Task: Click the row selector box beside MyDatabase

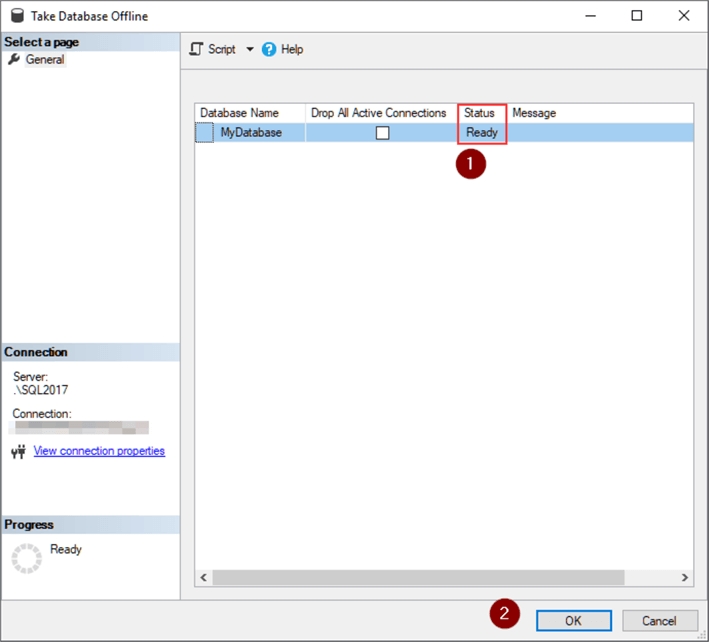Action: pyautogui.click(x=204, y=133)
